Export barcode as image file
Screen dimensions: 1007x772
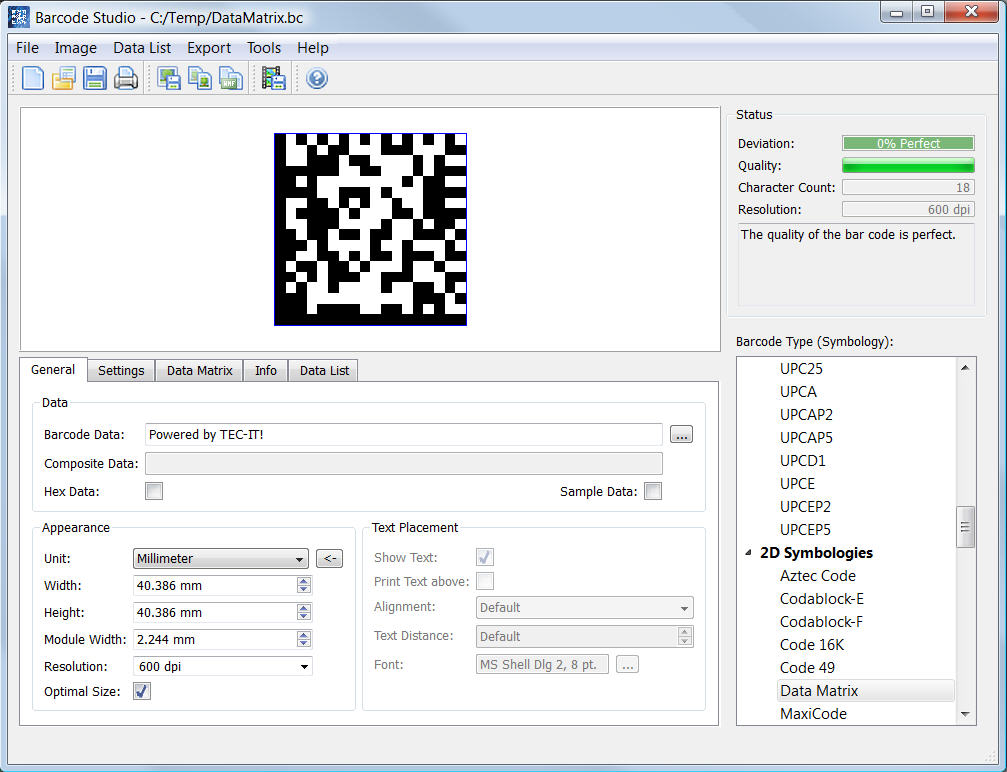coord(169,78)
